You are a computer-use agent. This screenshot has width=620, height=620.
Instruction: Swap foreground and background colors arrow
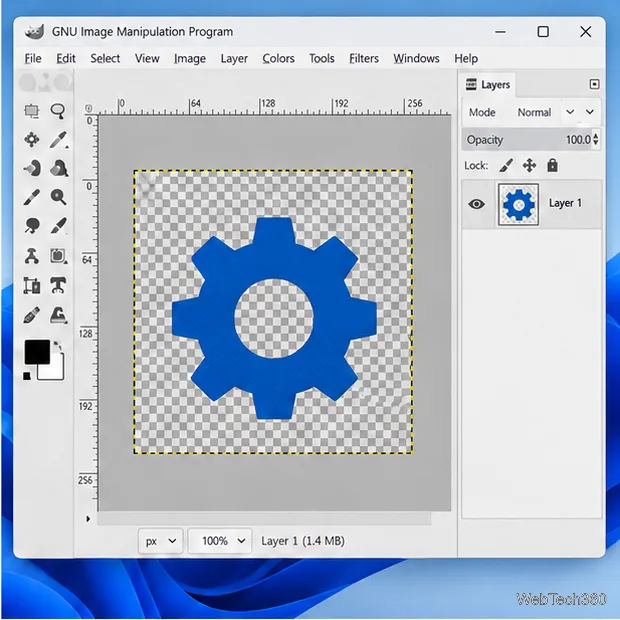click(58, 346)
